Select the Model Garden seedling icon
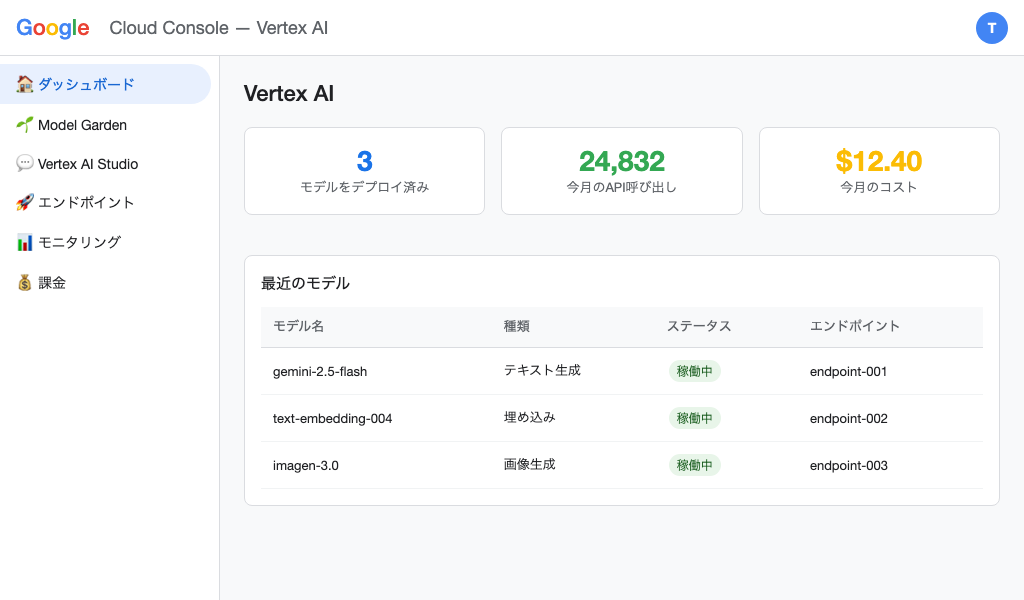The width and height of the screenshot is (1024, 600). [x=25, y=124]
